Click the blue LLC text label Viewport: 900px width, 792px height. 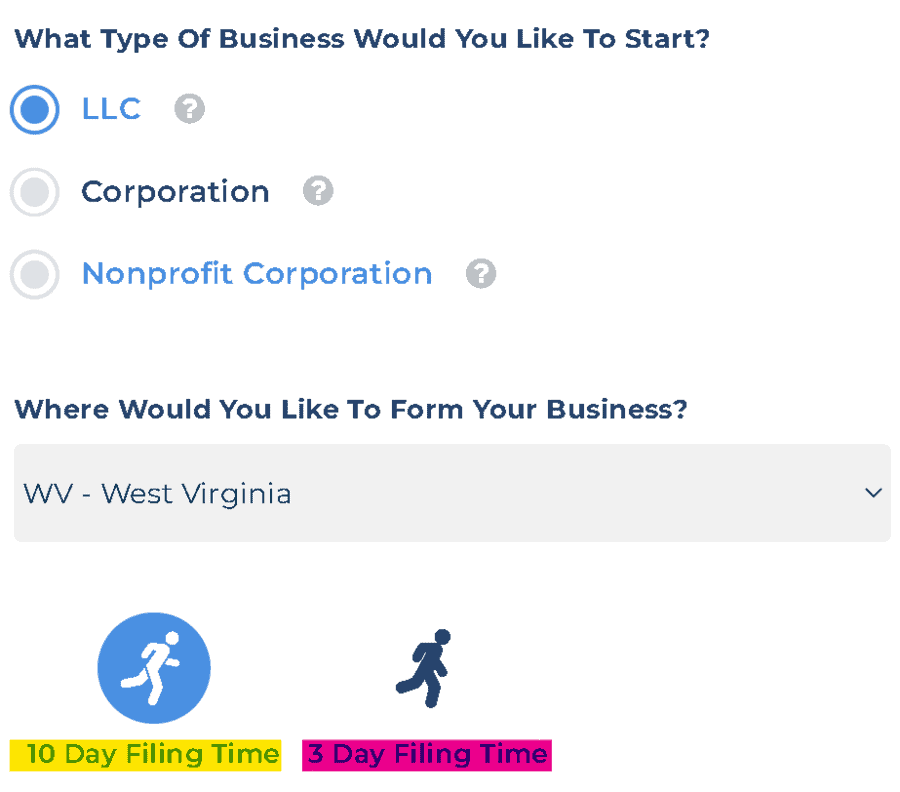pos(111,109)
